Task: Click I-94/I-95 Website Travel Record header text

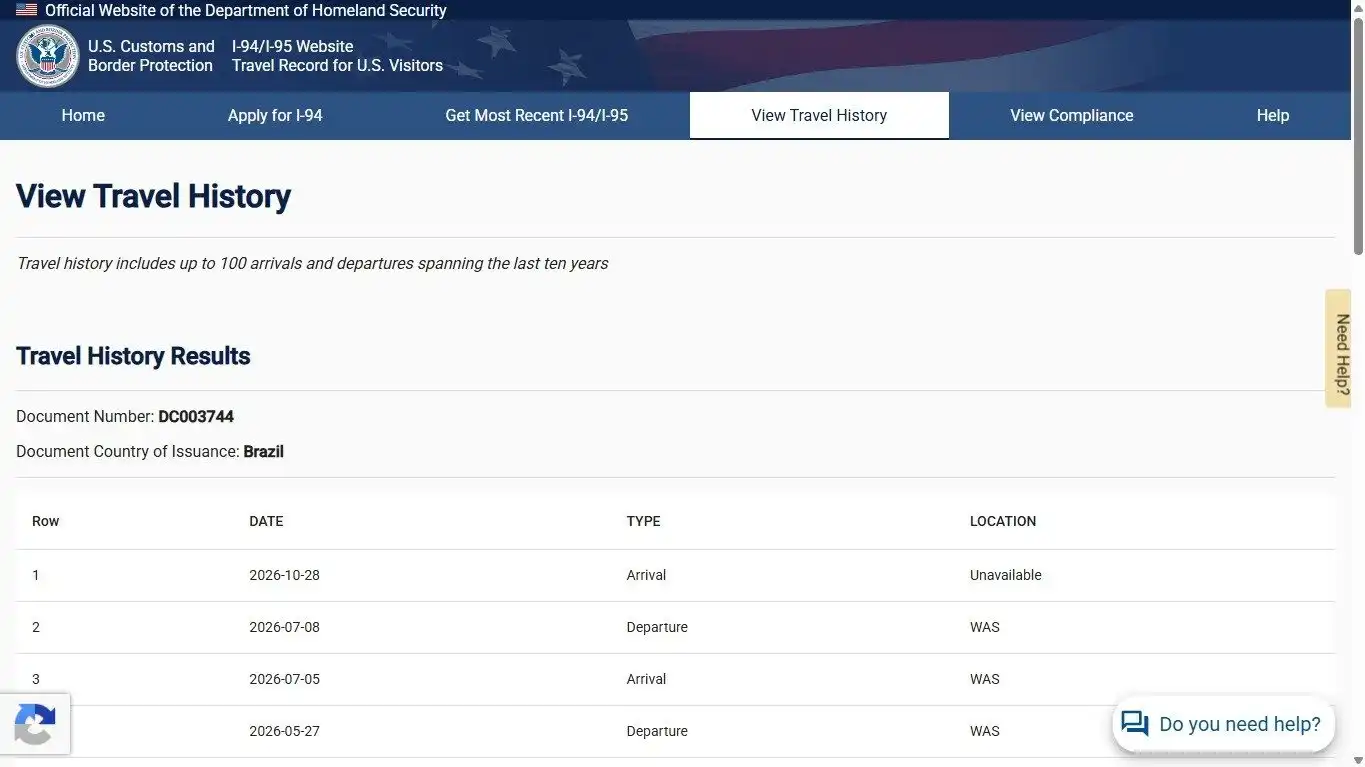Action: coord(337,56)
